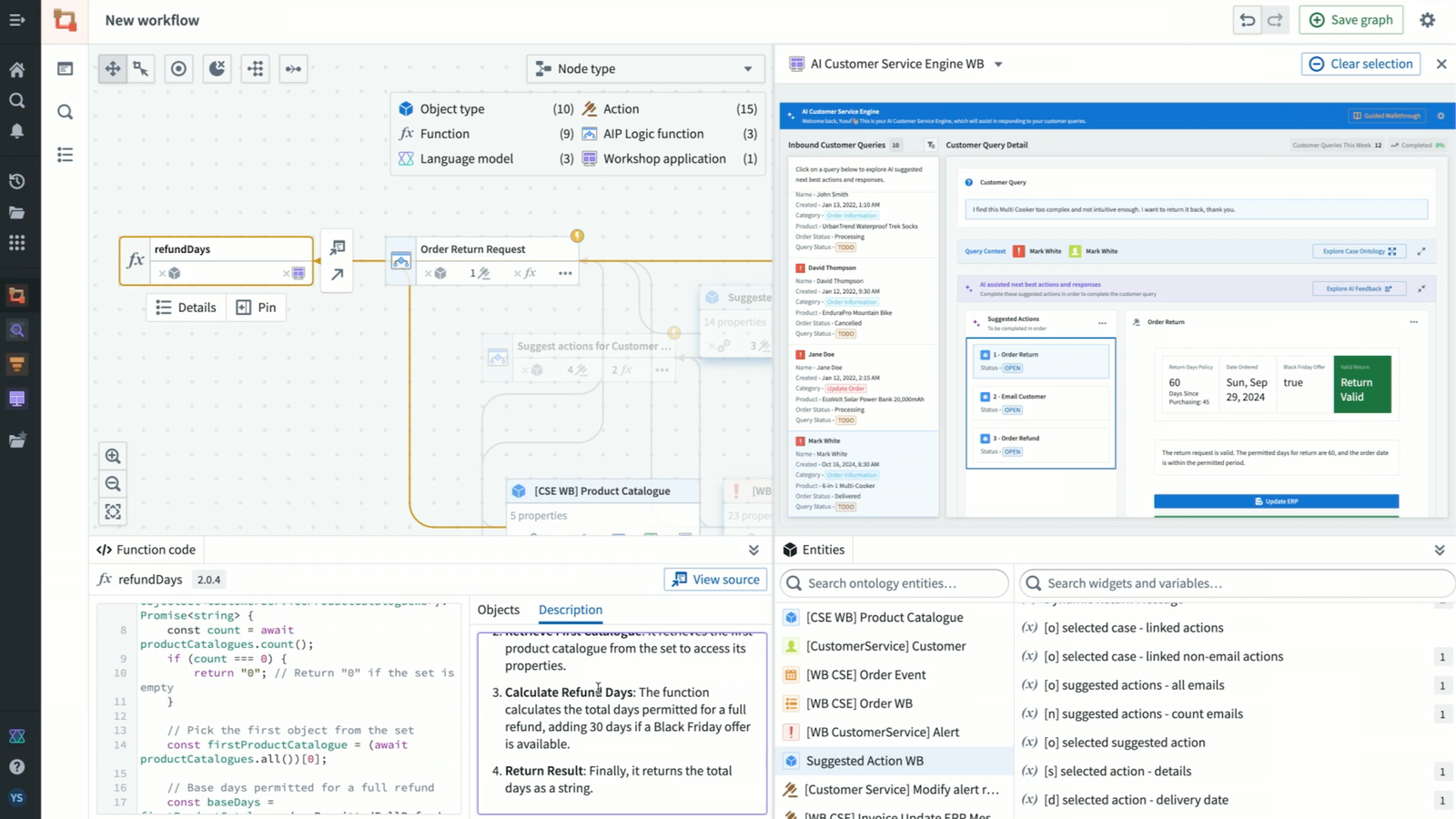Toggle the box-selection cursor mode
Viewport: 1456px width, 819px height.
point(141,69)
